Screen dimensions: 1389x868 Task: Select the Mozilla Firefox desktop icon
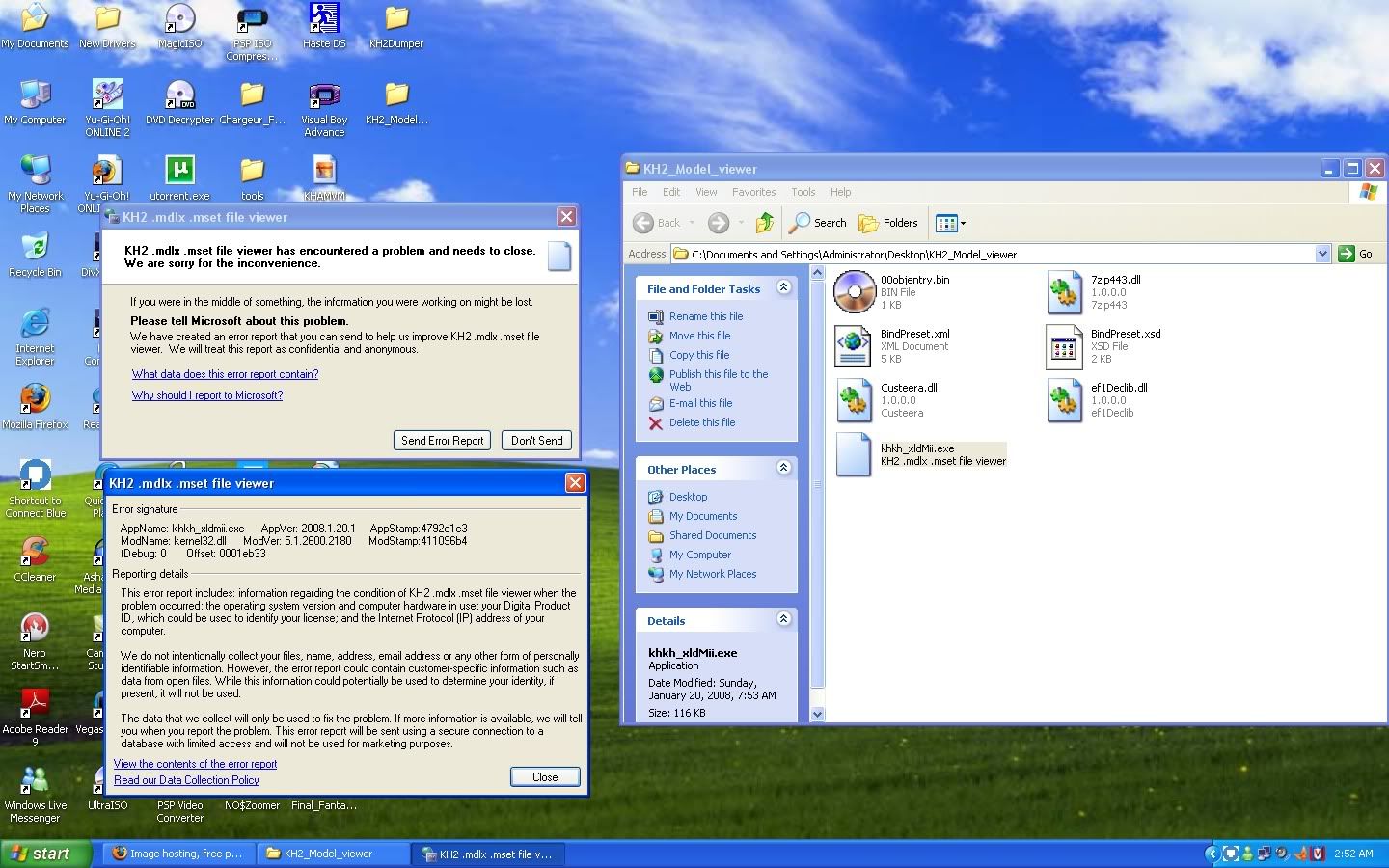(x=35, y=407)
